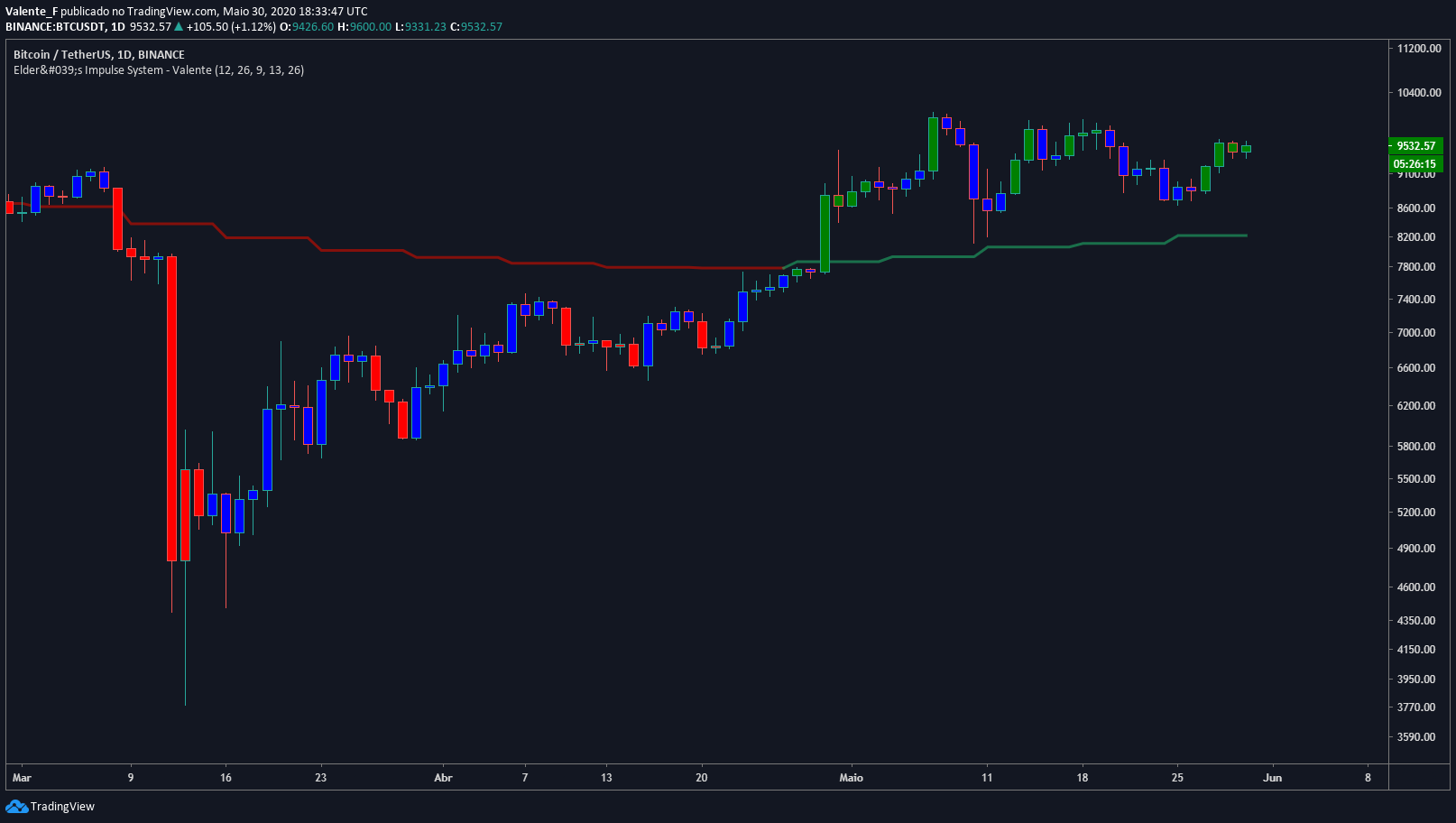Click the 5500.00 price axis label
Screen dimensions: 1456x823
(1416, 479)
